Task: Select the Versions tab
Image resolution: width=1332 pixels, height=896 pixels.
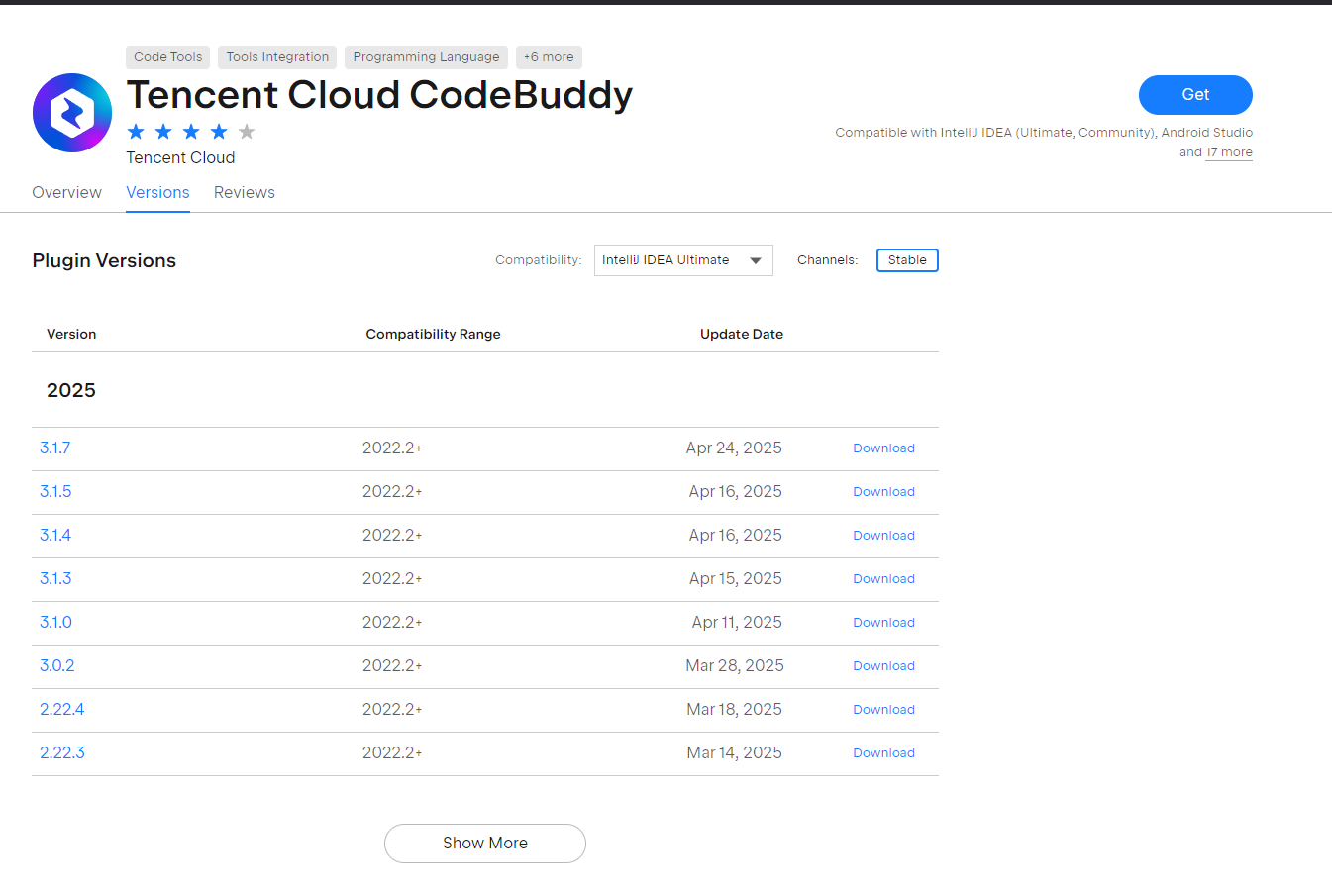Action: [157, 192]
